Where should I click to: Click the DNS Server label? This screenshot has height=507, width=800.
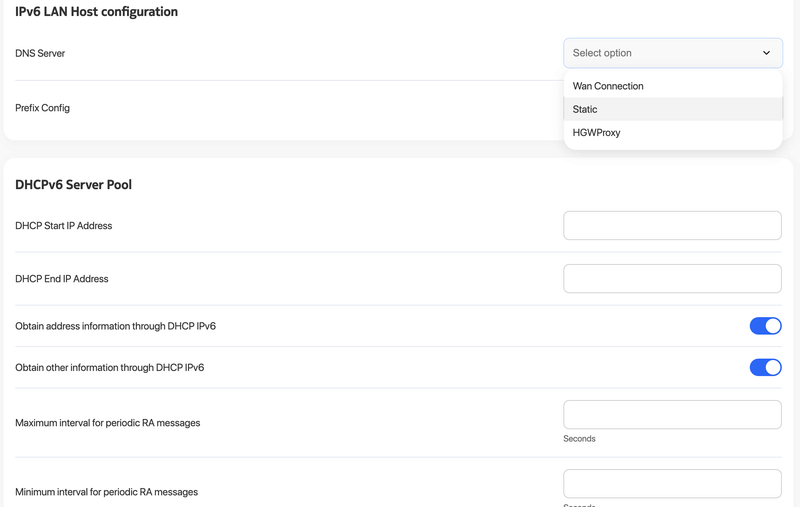[x=40, y=54]
